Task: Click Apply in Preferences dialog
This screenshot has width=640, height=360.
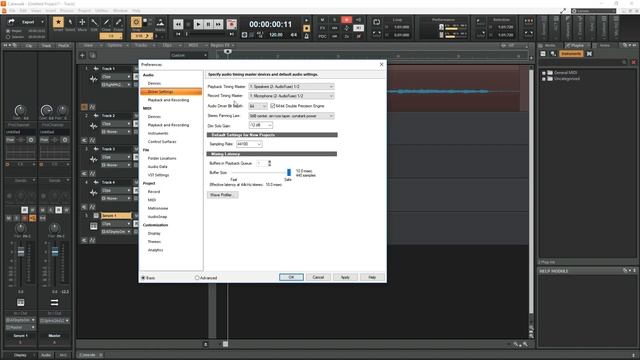Action: [x=345, y=277]
